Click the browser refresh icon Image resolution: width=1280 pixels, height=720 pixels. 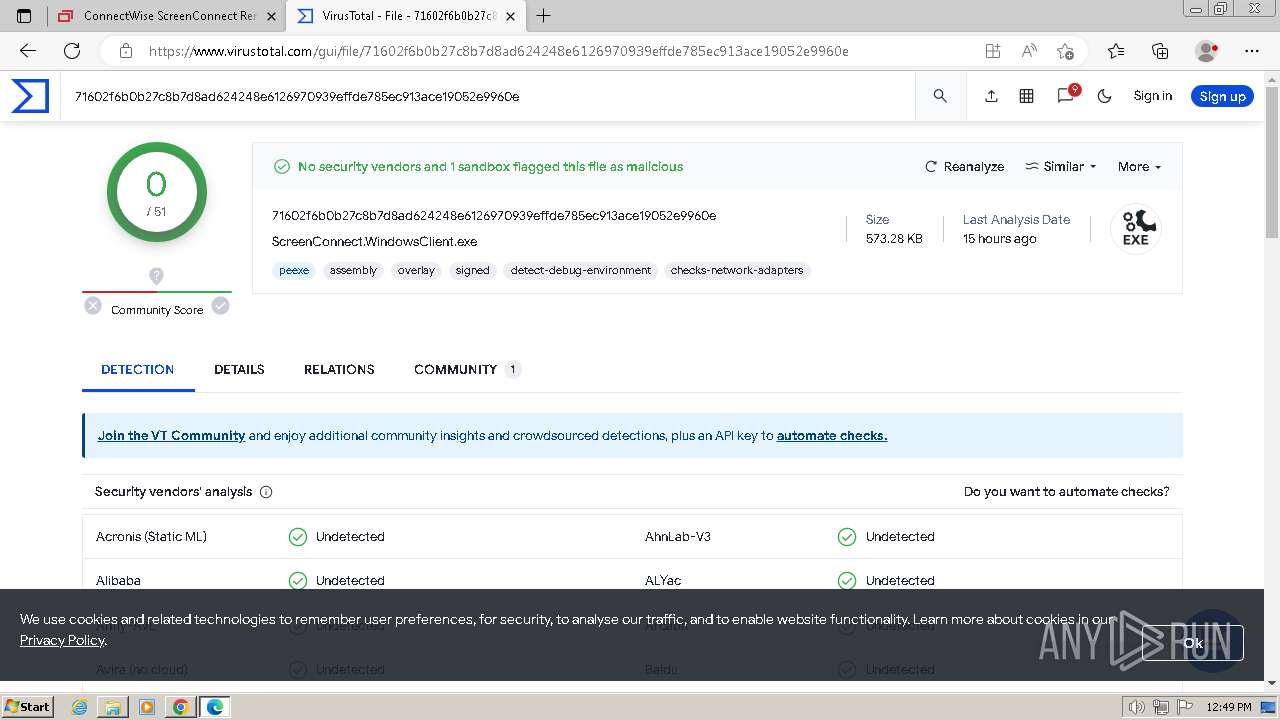pos(72,51)
